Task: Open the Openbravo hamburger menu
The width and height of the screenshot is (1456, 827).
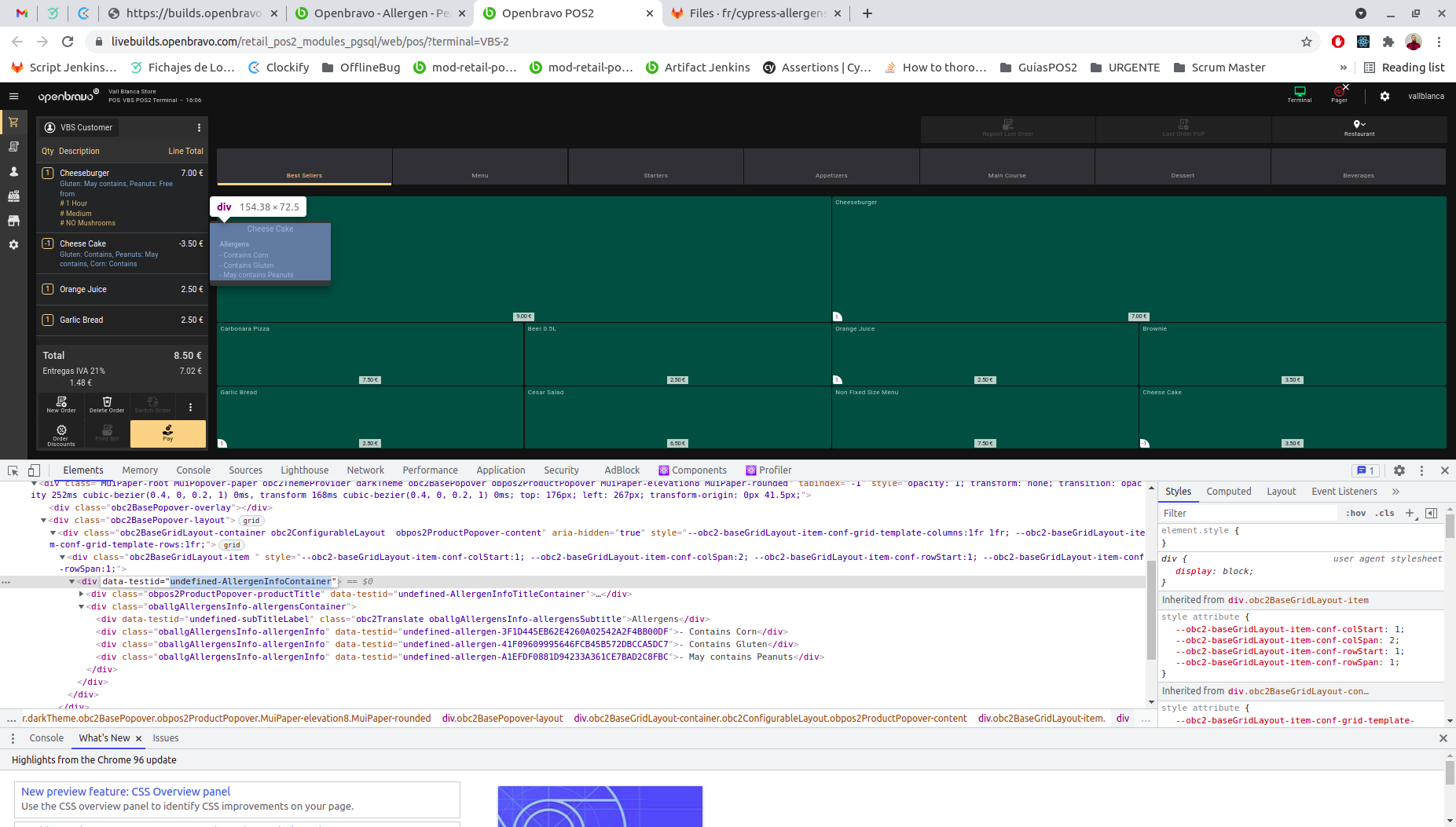Action: [13, 96]
